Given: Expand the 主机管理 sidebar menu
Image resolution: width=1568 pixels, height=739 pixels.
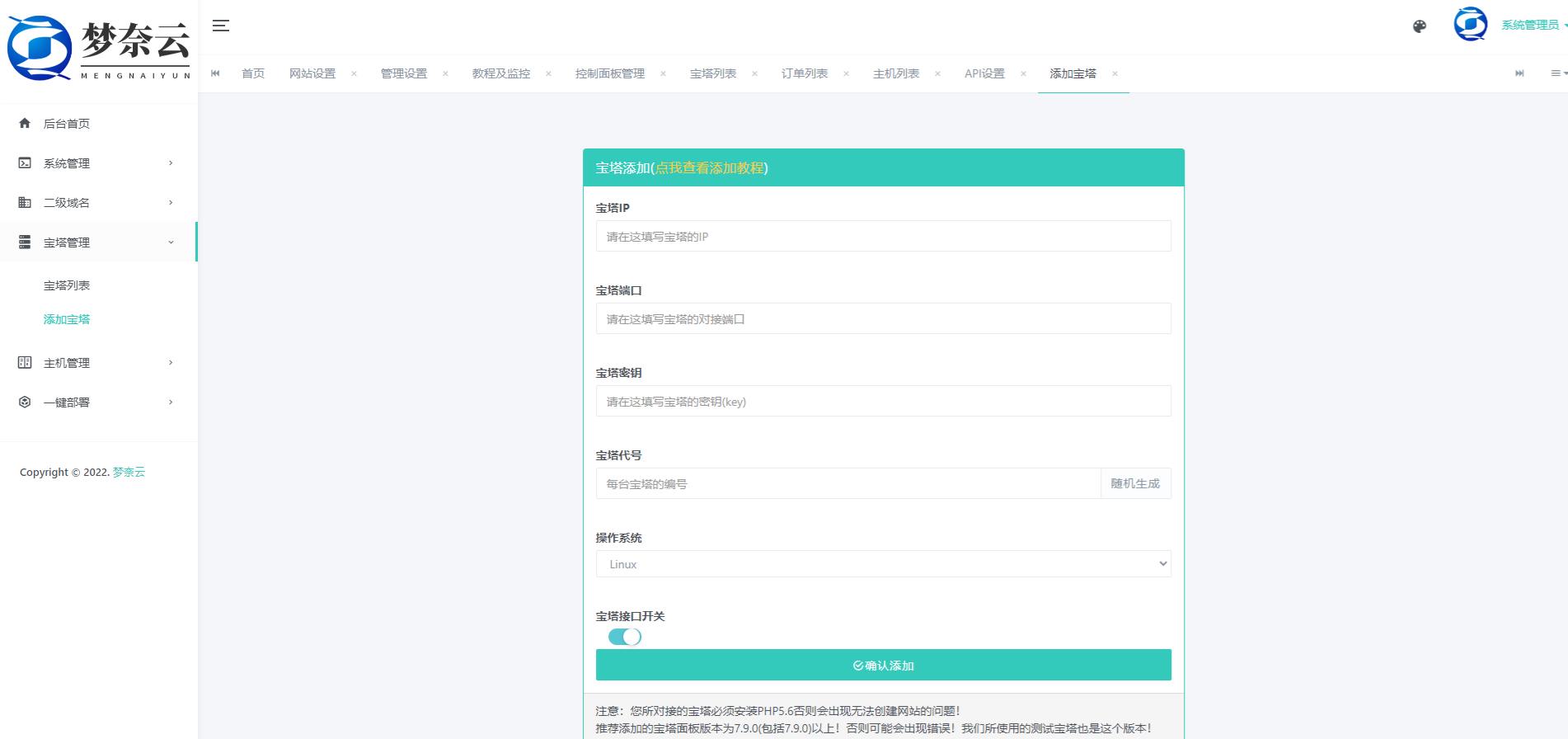Looking at the screenshot, I should (97, 363).
